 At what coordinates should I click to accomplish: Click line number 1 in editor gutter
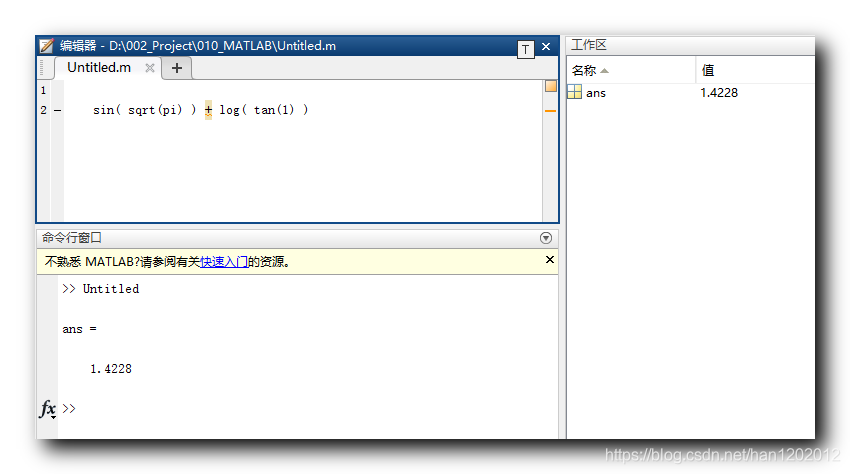[43, 90]
